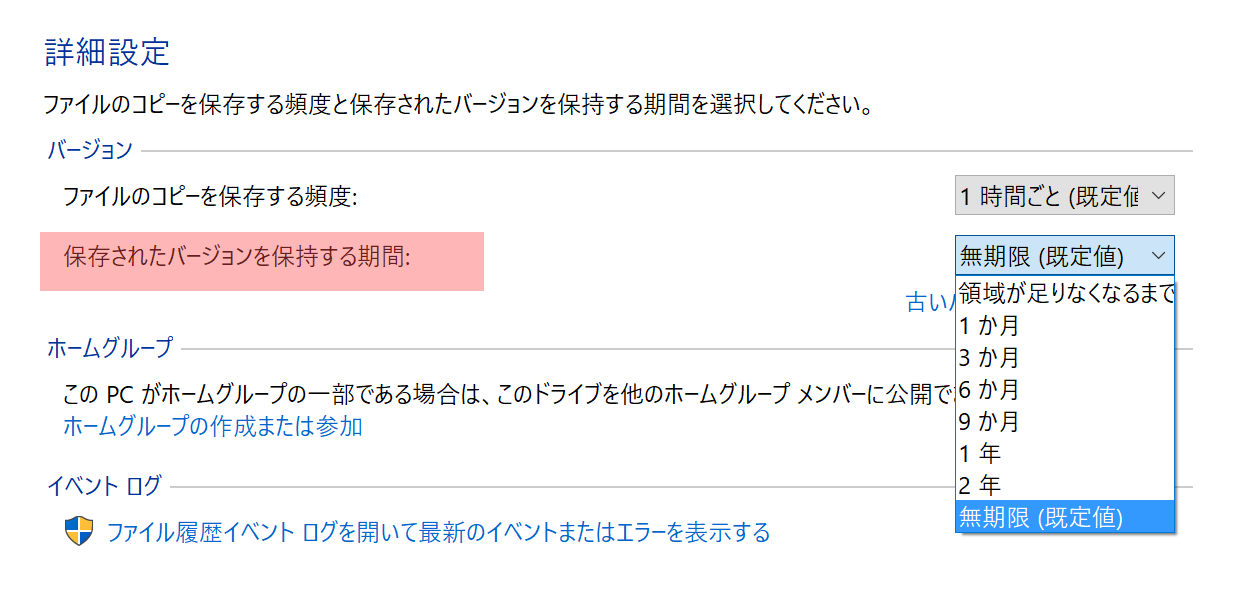Click the arrow on the 1 時間ごと combo box

(x=1158, y=196)
